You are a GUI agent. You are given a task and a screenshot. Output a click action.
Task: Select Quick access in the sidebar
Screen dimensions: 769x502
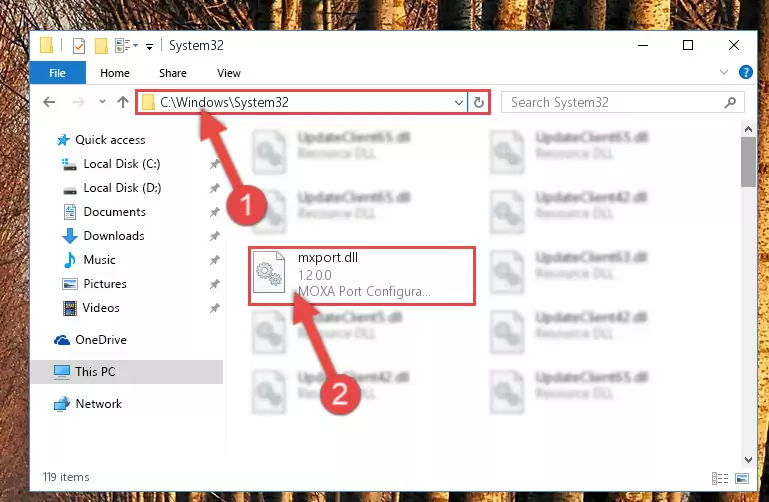point(101,140)
